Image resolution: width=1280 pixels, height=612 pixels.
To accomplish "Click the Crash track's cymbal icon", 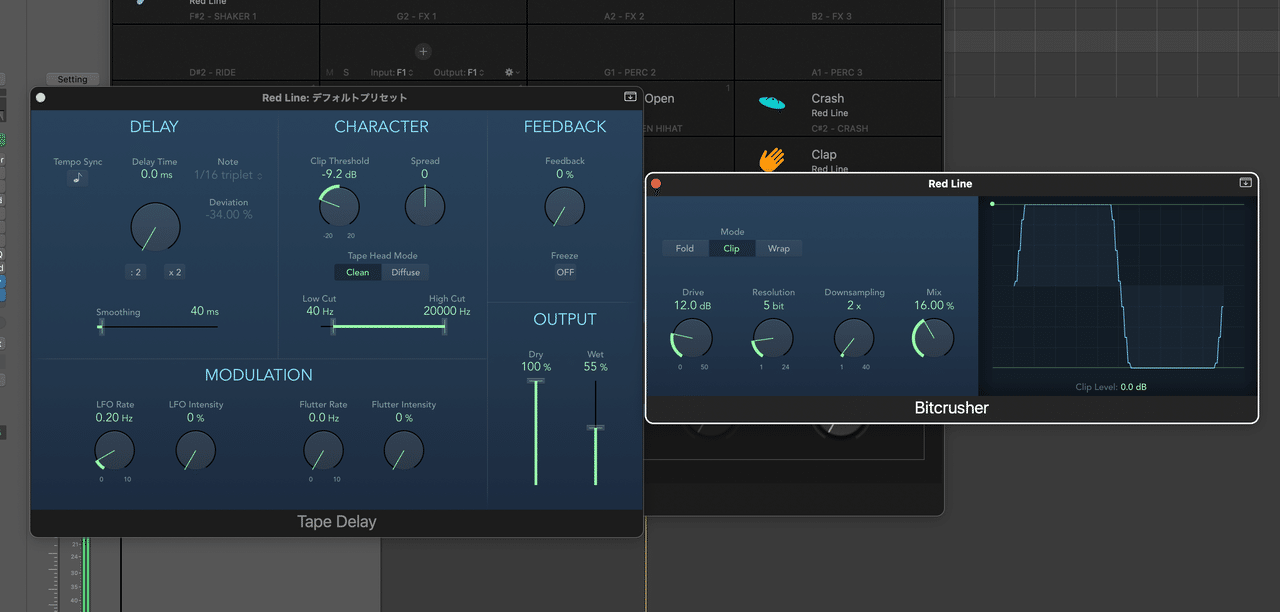I will click(x=770, y=103).
